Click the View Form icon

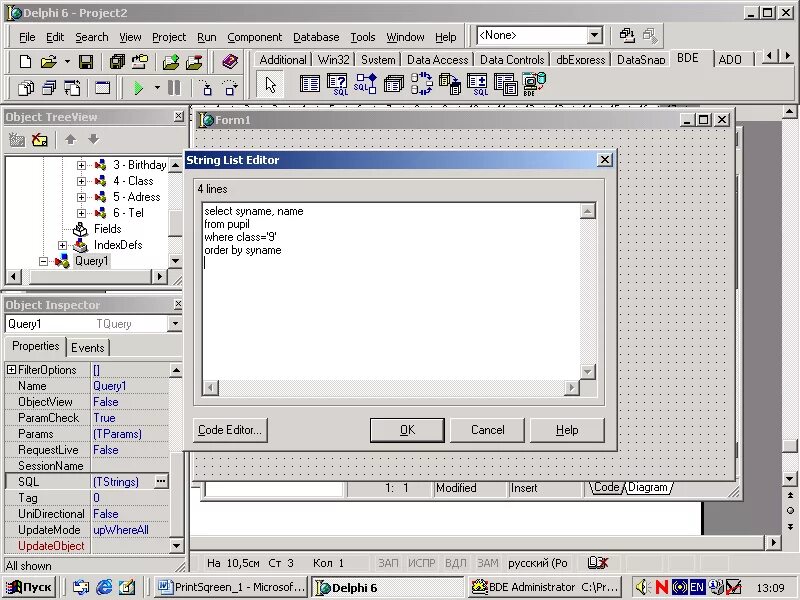point(49,88)
